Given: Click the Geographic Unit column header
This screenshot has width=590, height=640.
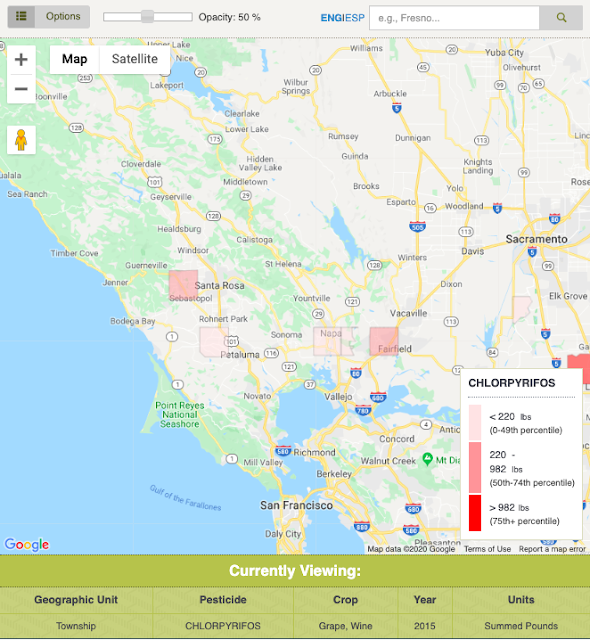Looking at the screenshot, I should pyautogui.click(x=76, y=600).
